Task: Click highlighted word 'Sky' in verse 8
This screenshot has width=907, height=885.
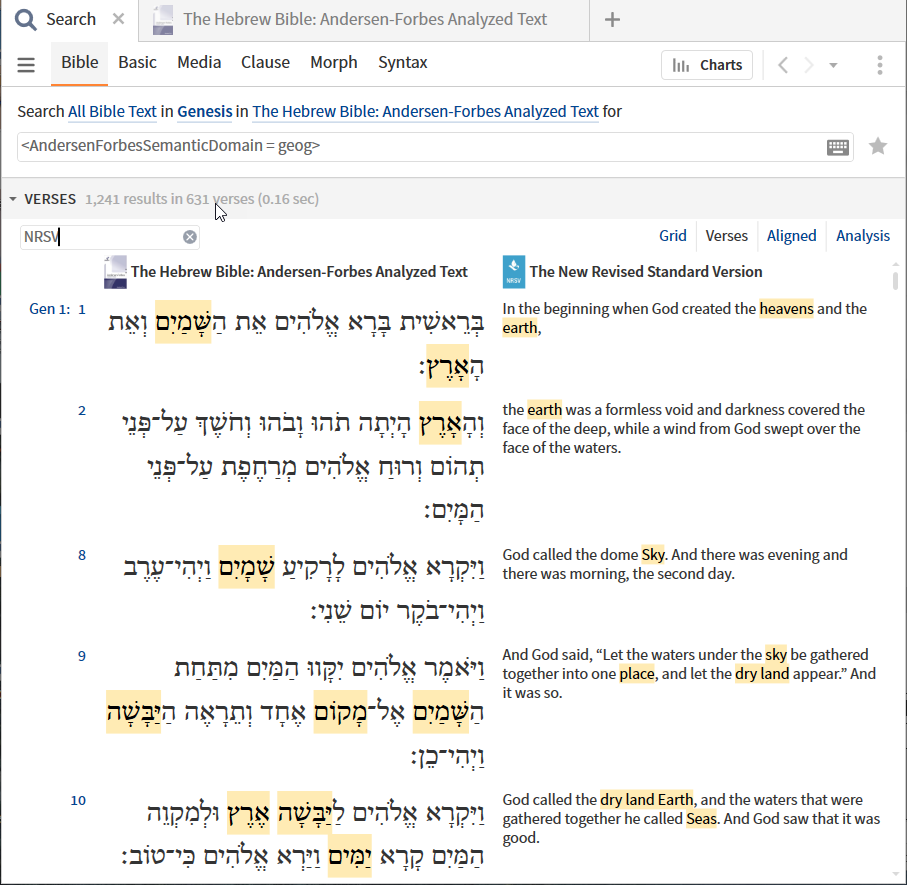Action: point(653,555)
